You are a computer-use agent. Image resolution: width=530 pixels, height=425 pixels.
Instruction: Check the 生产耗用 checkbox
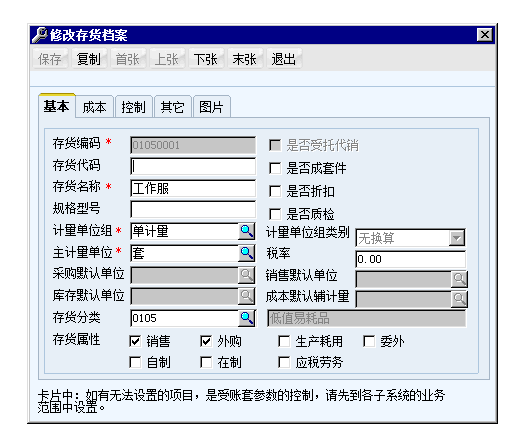click(x=284, y=341)
